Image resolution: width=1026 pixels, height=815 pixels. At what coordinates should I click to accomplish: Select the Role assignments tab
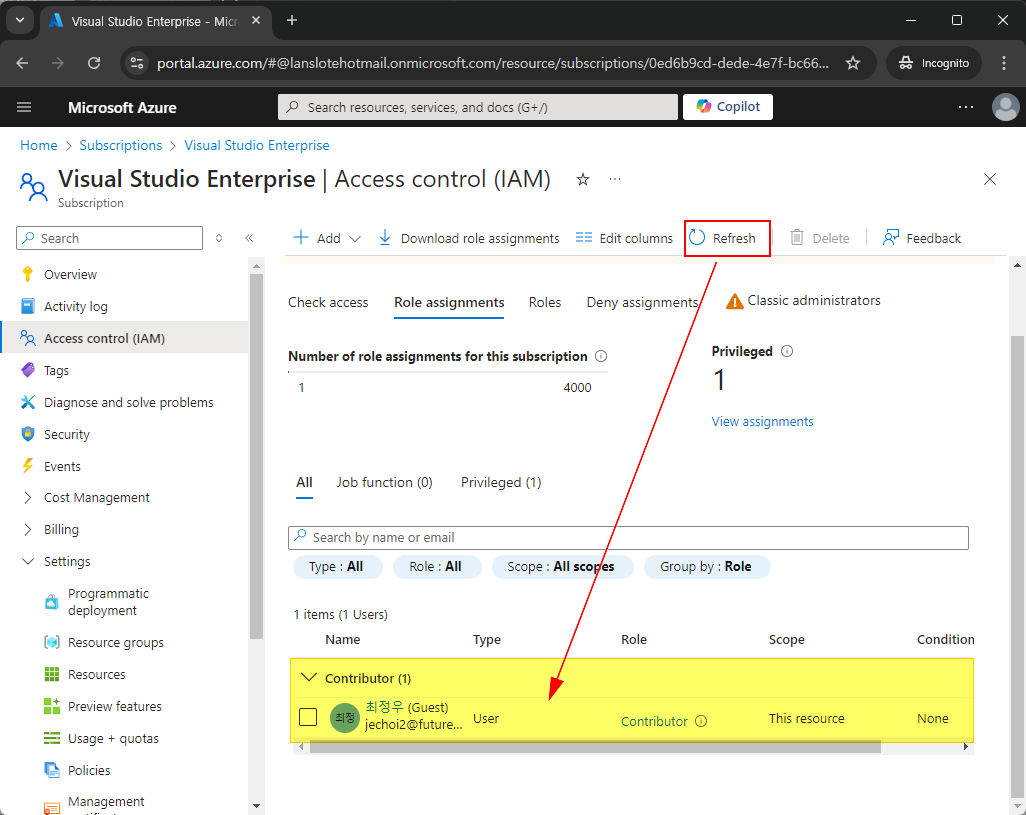coord(449,302)
